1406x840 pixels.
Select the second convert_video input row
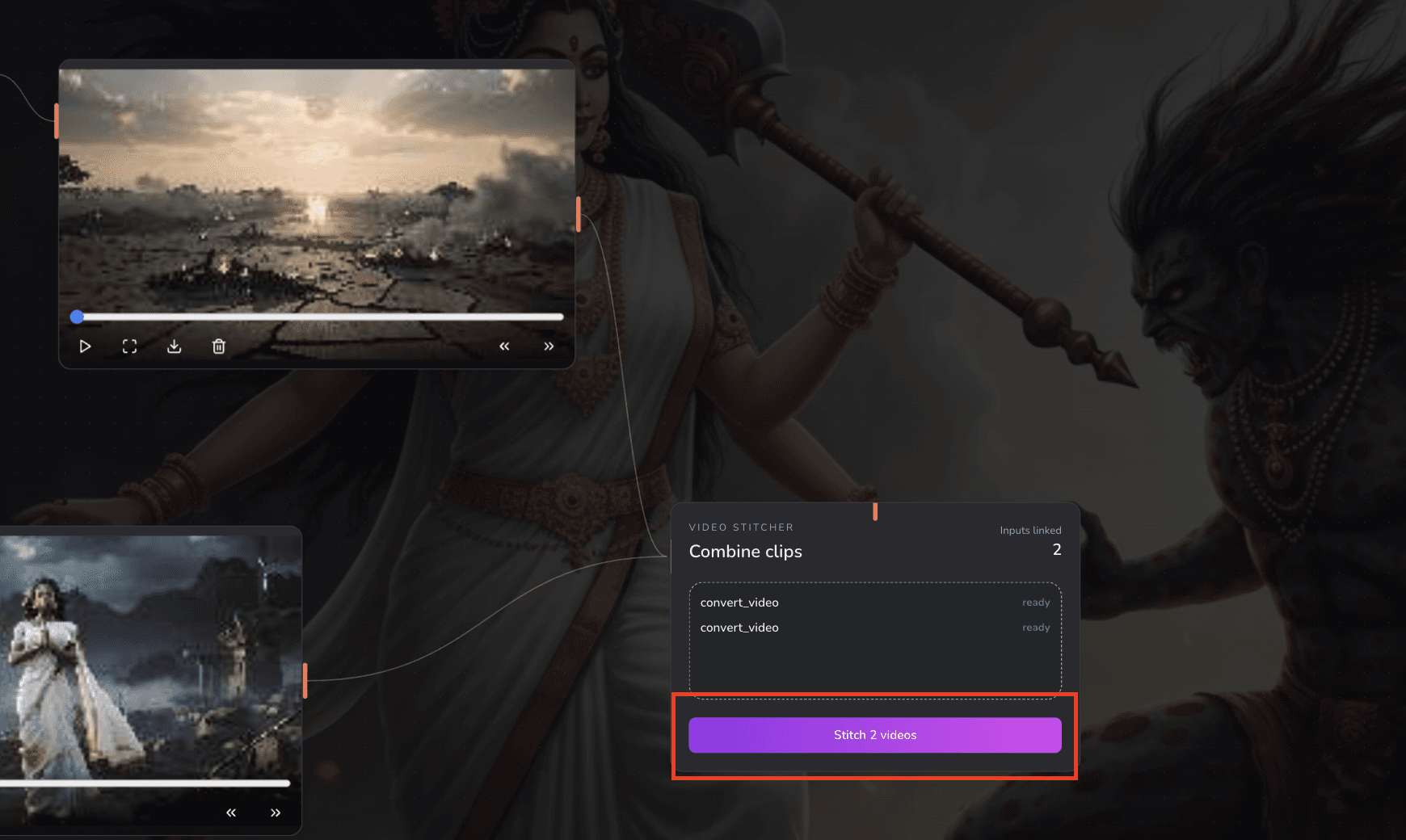[875, 628]
